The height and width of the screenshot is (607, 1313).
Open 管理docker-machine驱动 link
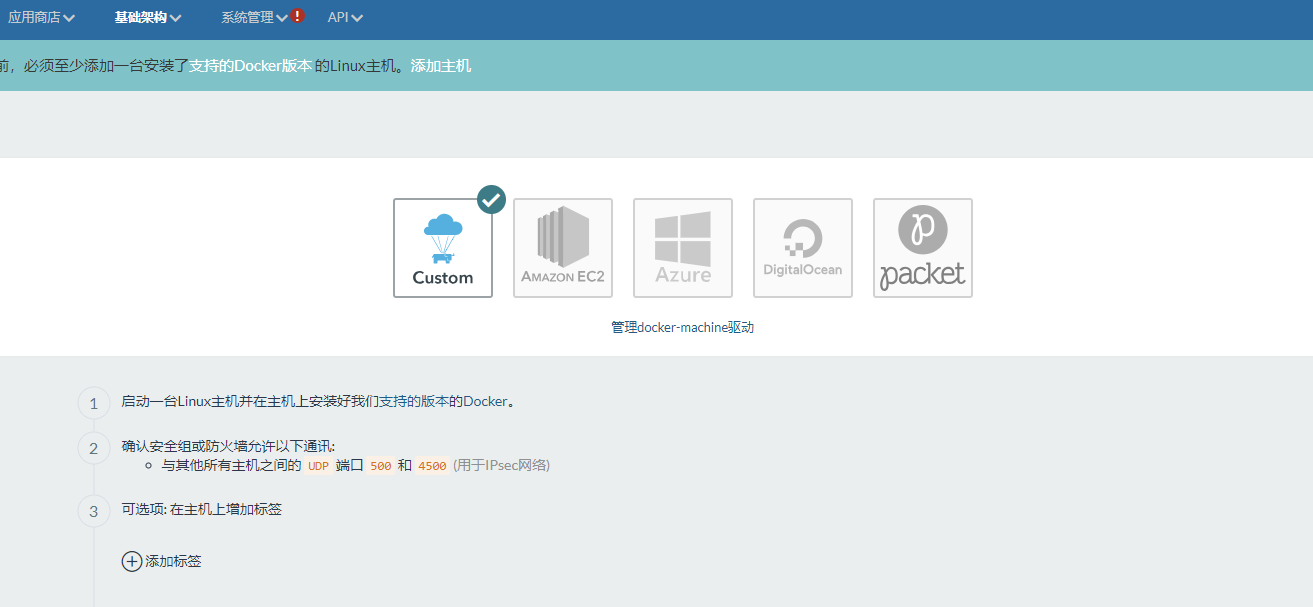(x=682, y=327)
